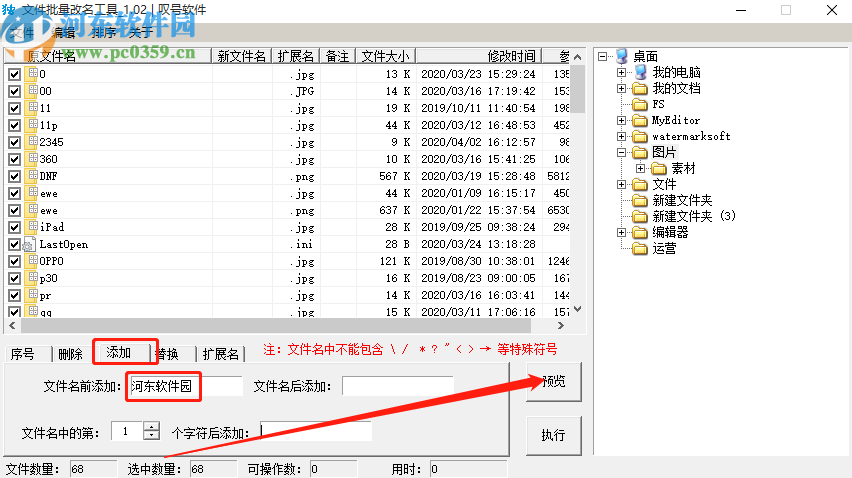Click the image icon beside file p30

[32, 278]
